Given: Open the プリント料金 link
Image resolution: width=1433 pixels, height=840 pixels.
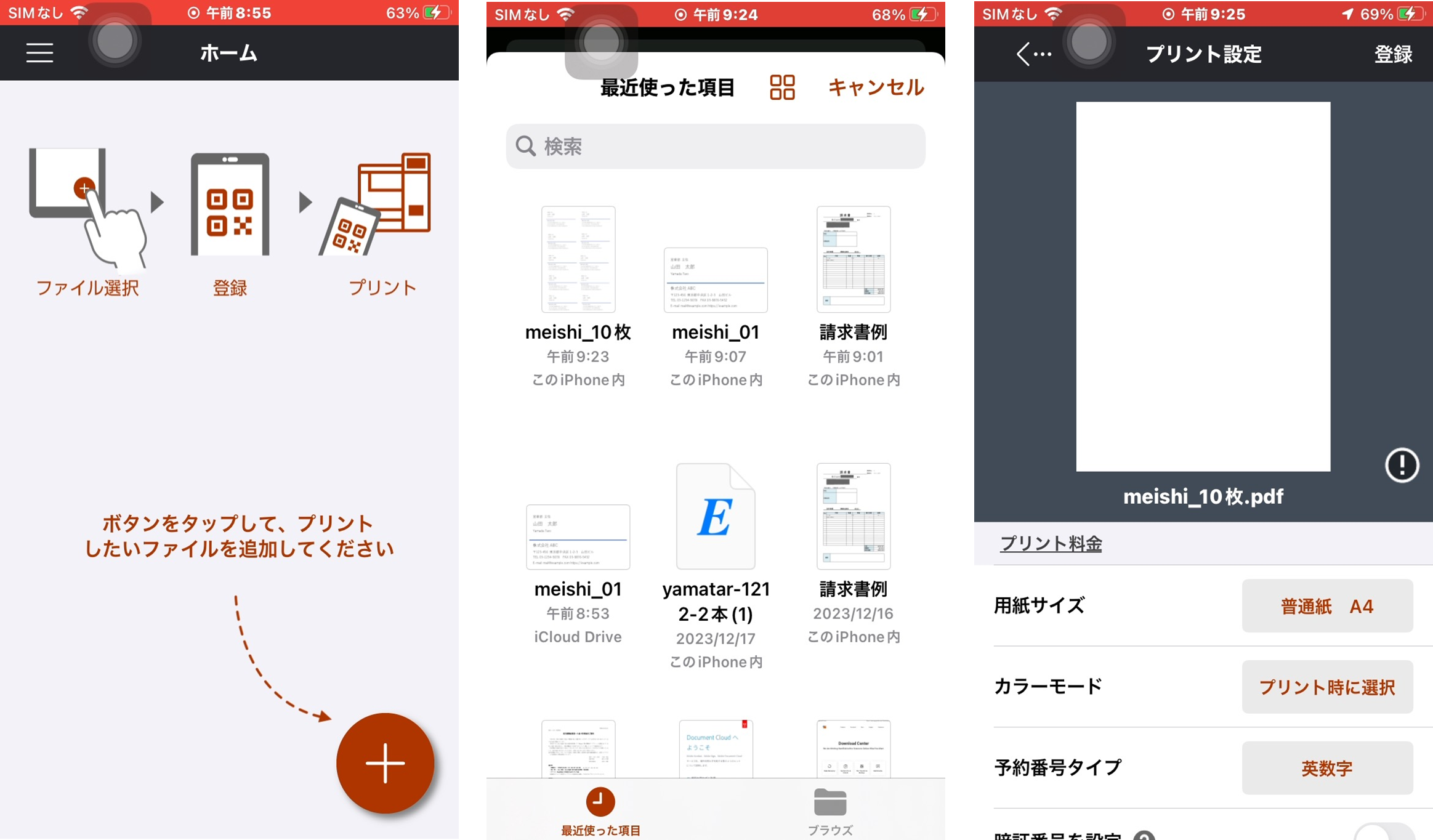Looking at the screenshot, I should coord(1051,543).
